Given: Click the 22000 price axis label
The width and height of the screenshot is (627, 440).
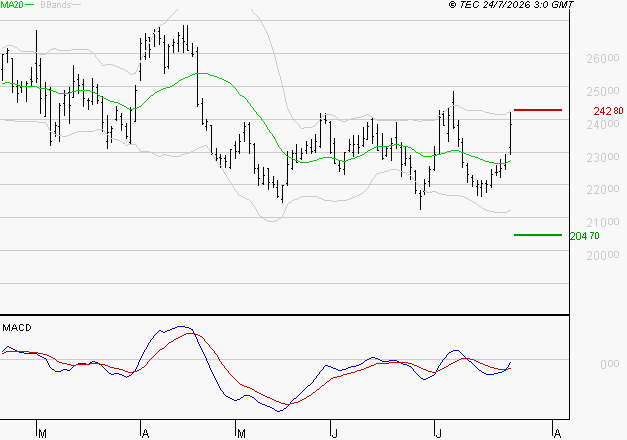Looking at the screenshot, I should point(603,190).
